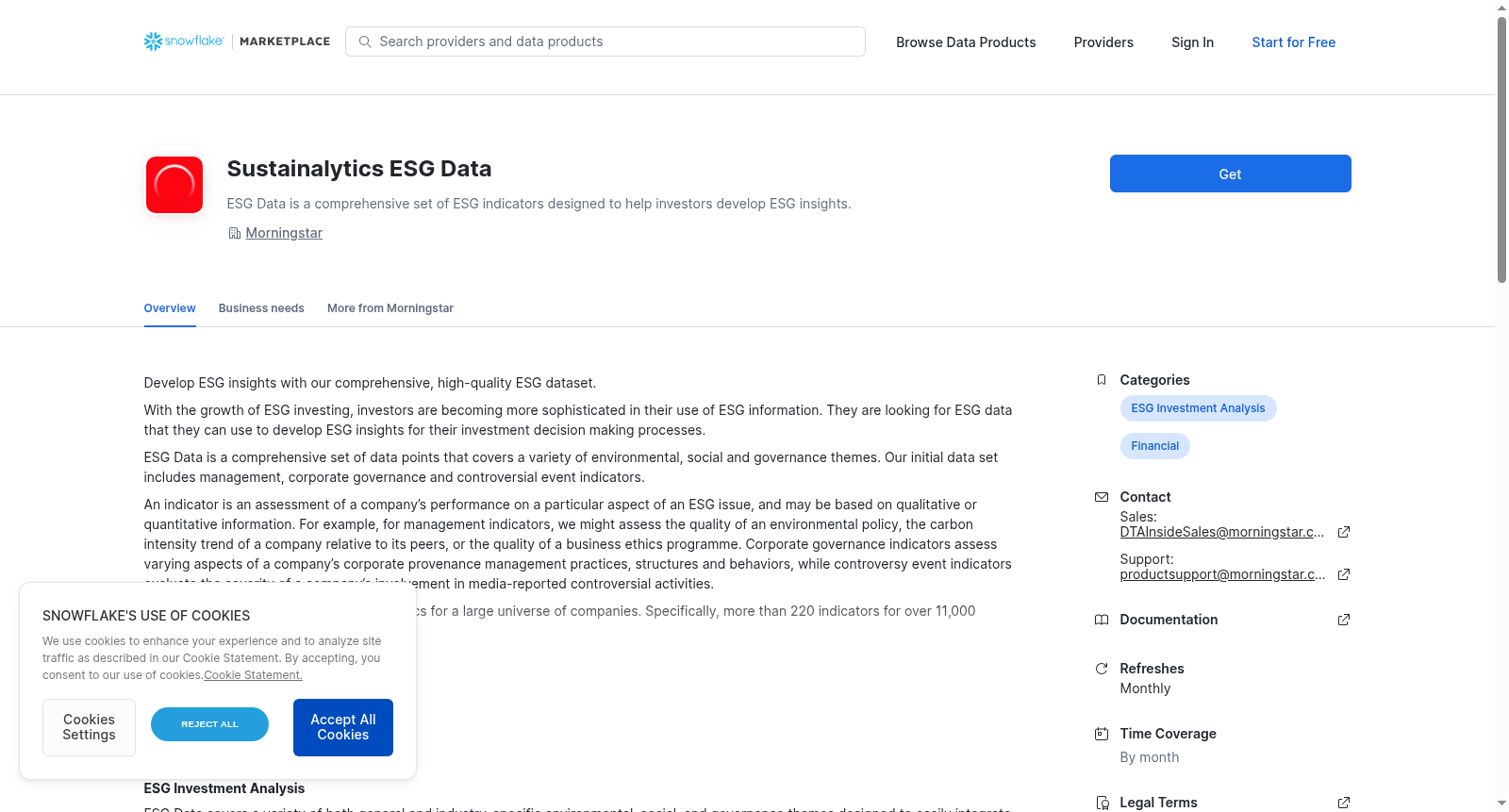Open the Cookie Statement link
This screenshot has width=1509, height=812.
point(254,675)
